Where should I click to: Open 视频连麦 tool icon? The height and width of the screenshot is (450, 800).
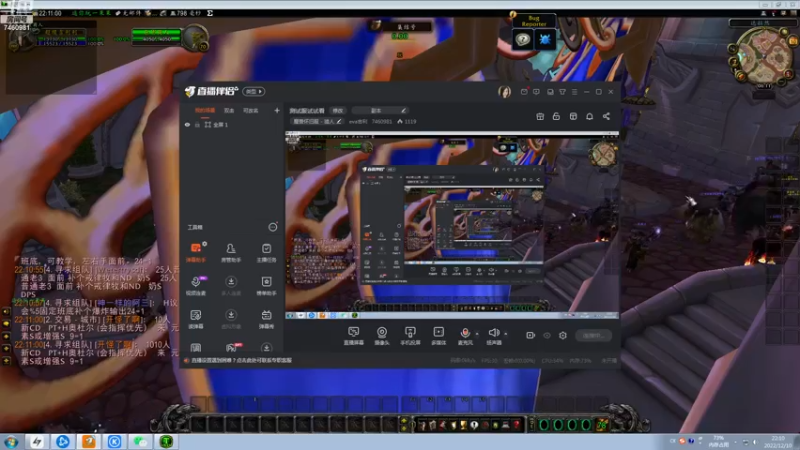pyautogui.click(x=196, y=285)
